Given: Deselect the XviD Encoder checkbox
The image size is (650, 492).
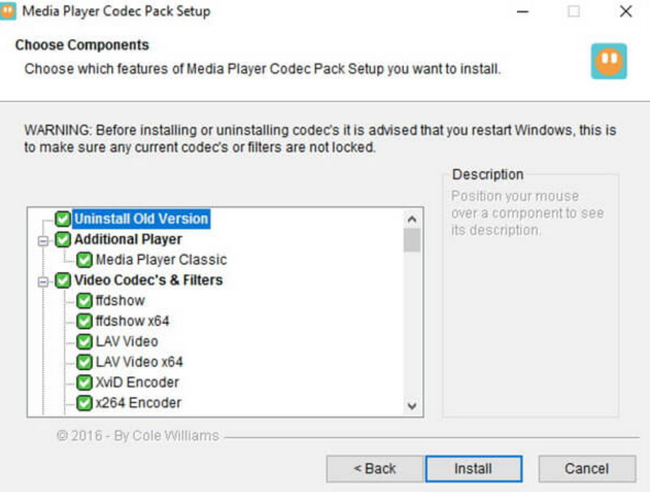Looking at the screenshot, I should pos(84,383).
